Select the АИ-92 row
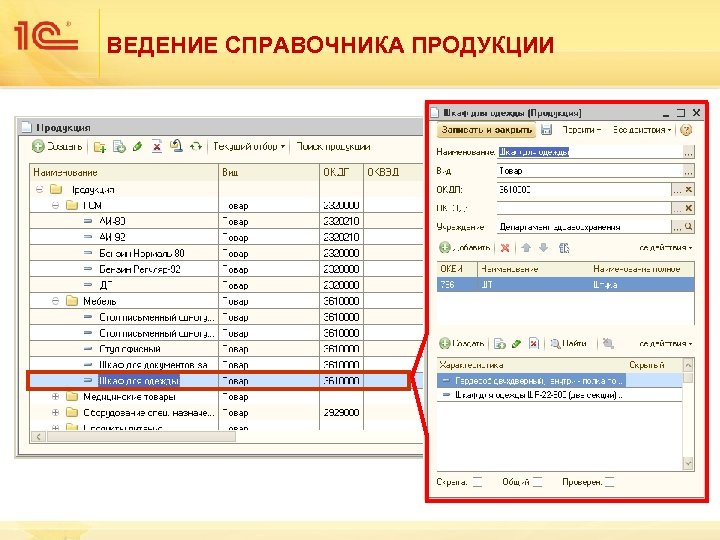 [226, 237]
